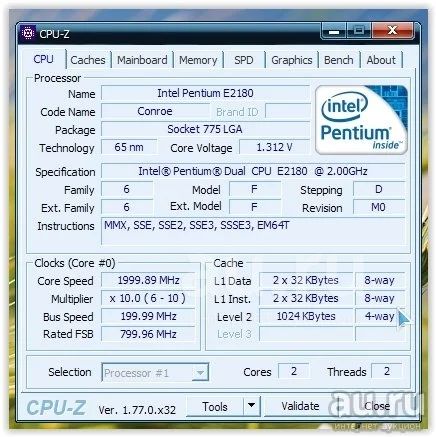Open the Mainboard tab
436x437 pixels.
[142, 60]
